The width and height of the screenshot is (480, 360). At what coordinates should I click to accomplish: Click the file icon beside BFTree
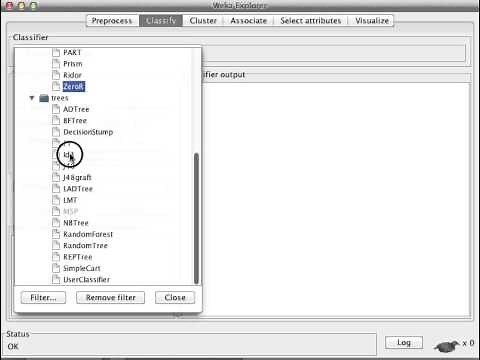click(56, 120)
